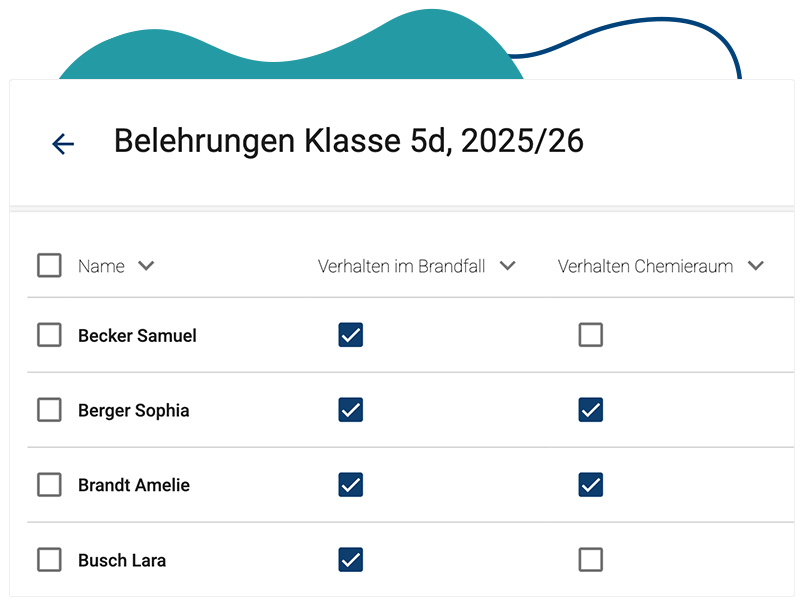Click the back arrow icon
Viewport: 800px width, 600px height.
pos(63,144)
